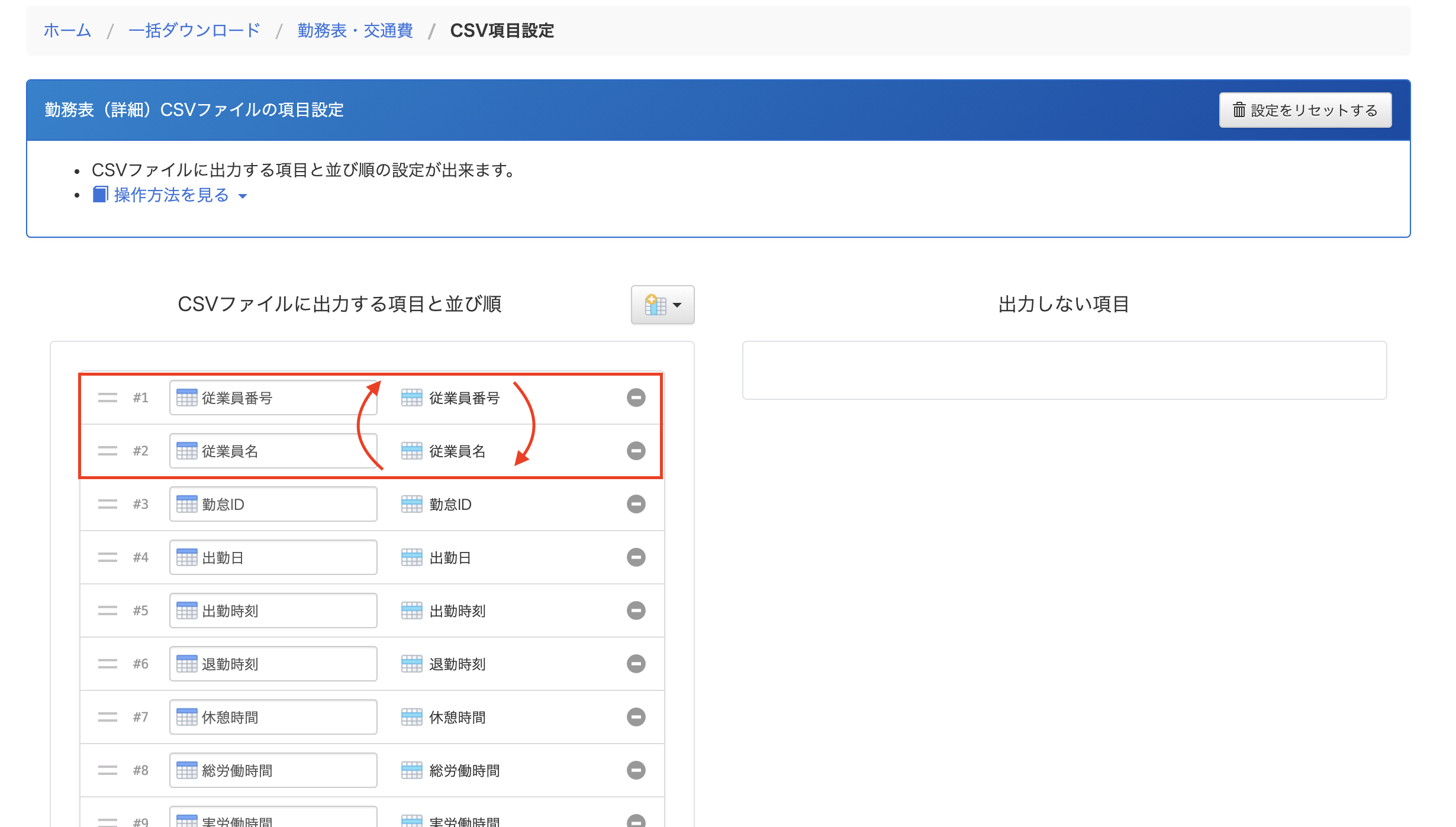
Task: Remove 休憩時間 using minus icon
Action: (x=636, y=717)
